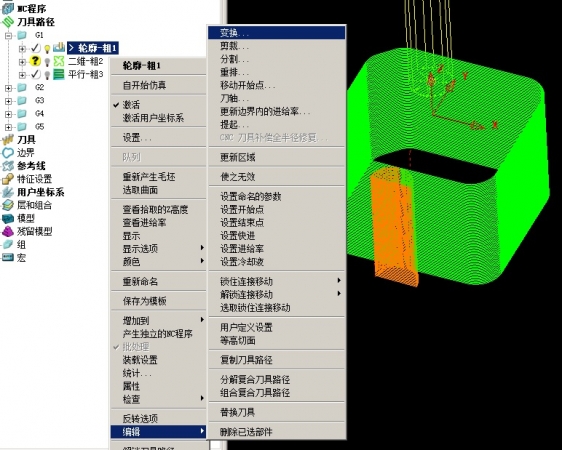
Task: Choose 替换刀具 in edit submenu
Action: (x=277, y=412)
